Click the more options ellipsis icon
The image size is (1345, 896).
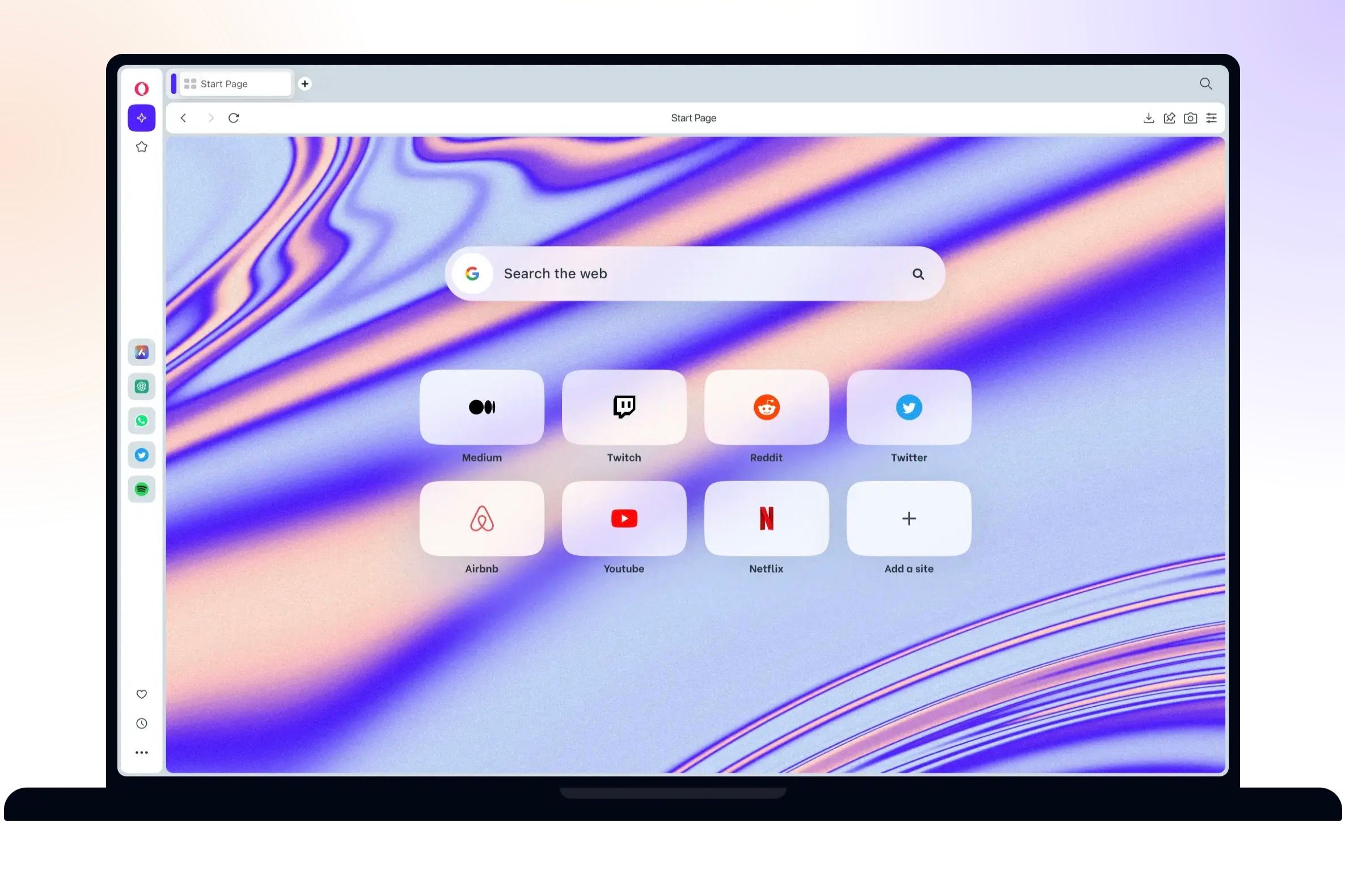tap(141, 752)
